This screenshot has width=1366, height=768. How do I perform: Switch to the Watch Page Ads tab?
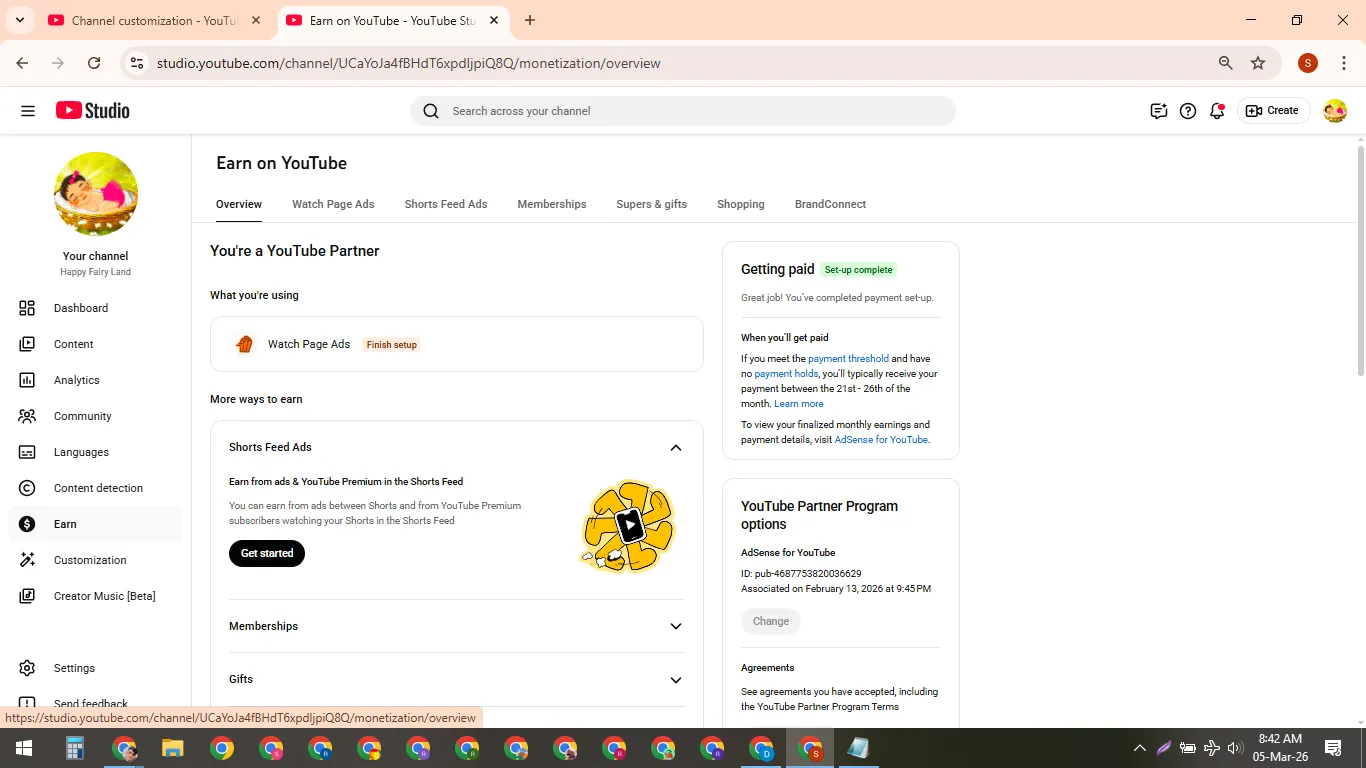pyautogui.click(x=333, y=204)
